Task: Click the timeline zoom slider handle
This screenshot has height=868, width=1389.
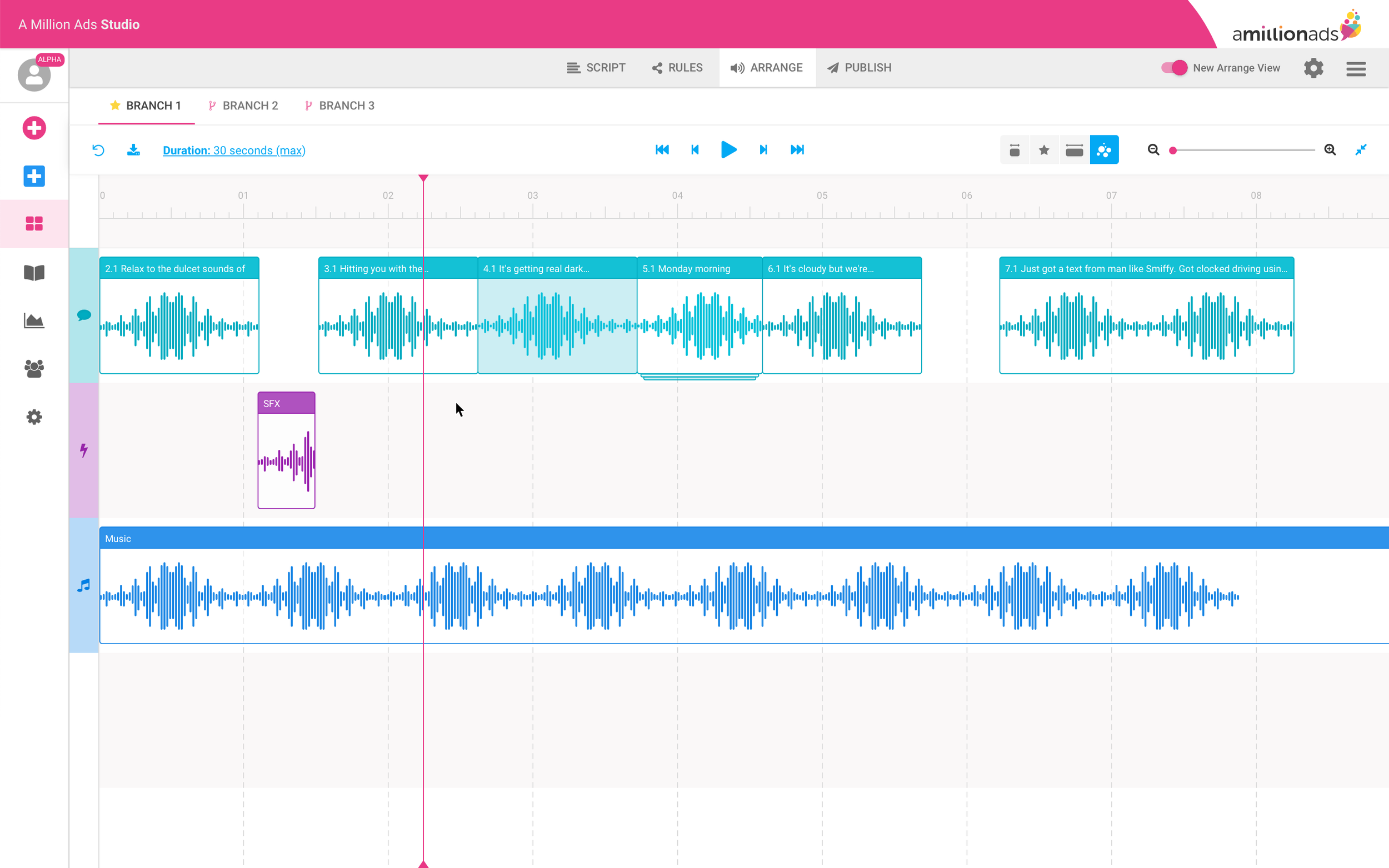Action: pos(1173,150)
